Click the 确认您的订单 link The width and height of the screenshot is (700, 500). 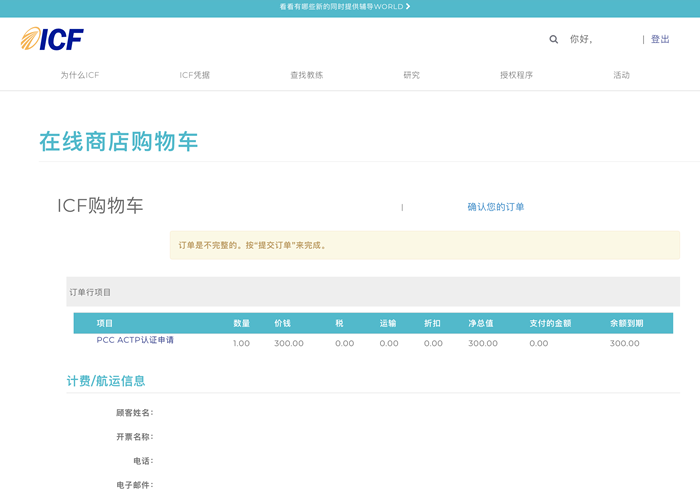(x=495, y=207)
